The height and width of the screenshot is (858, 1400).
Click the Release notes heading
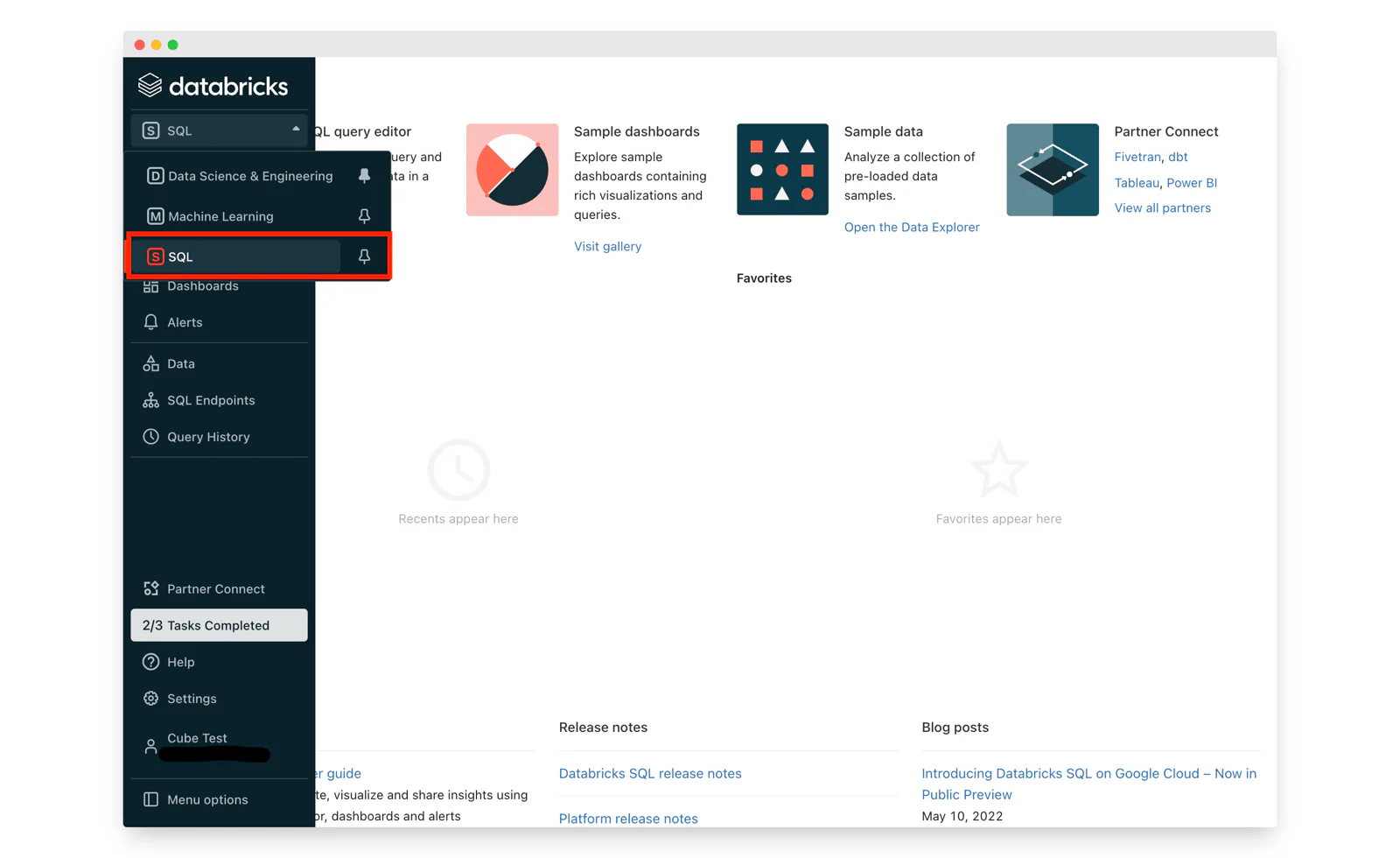603,728
